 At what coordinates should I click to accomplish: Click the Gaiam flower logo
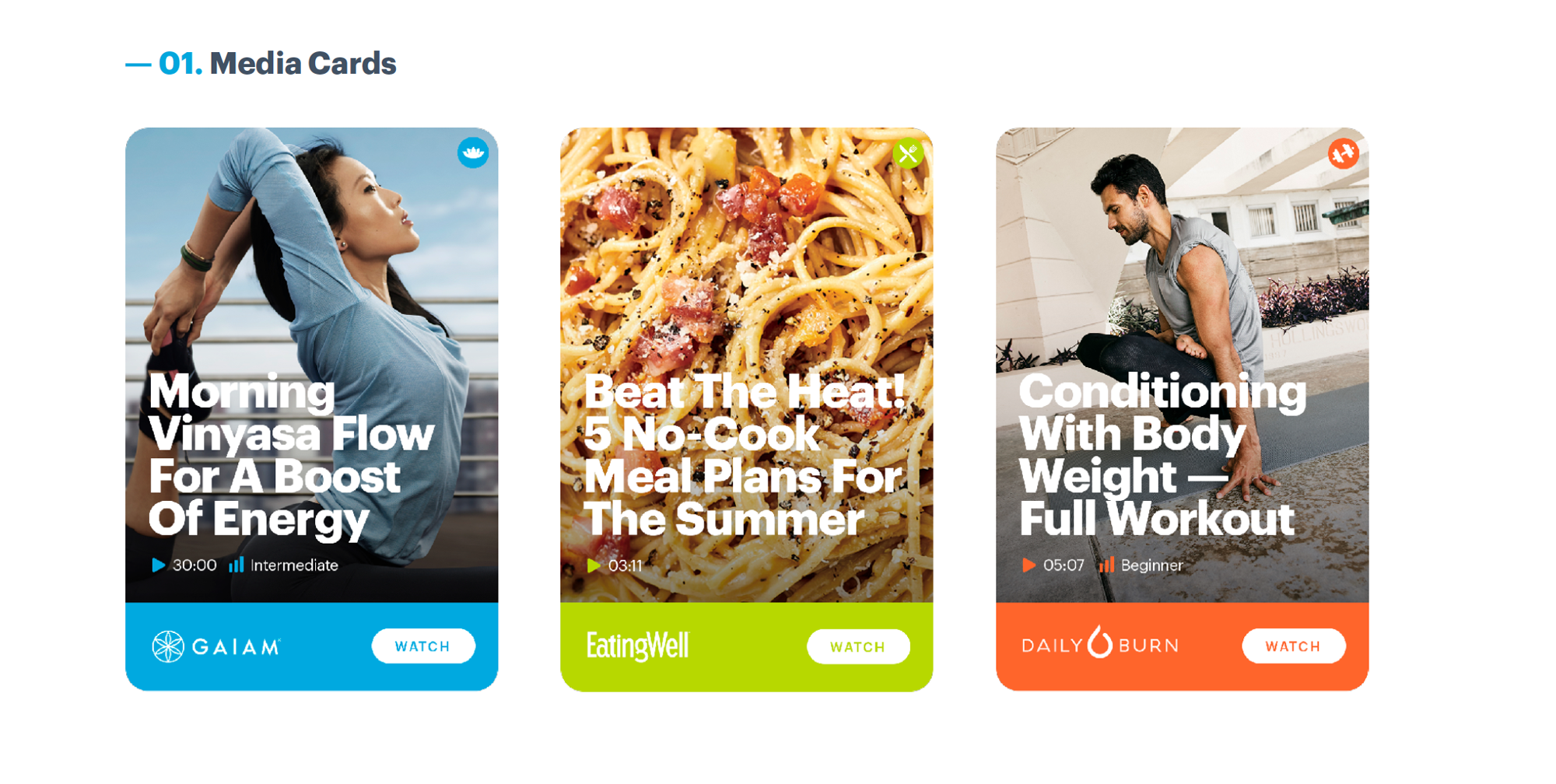point(167,646)
